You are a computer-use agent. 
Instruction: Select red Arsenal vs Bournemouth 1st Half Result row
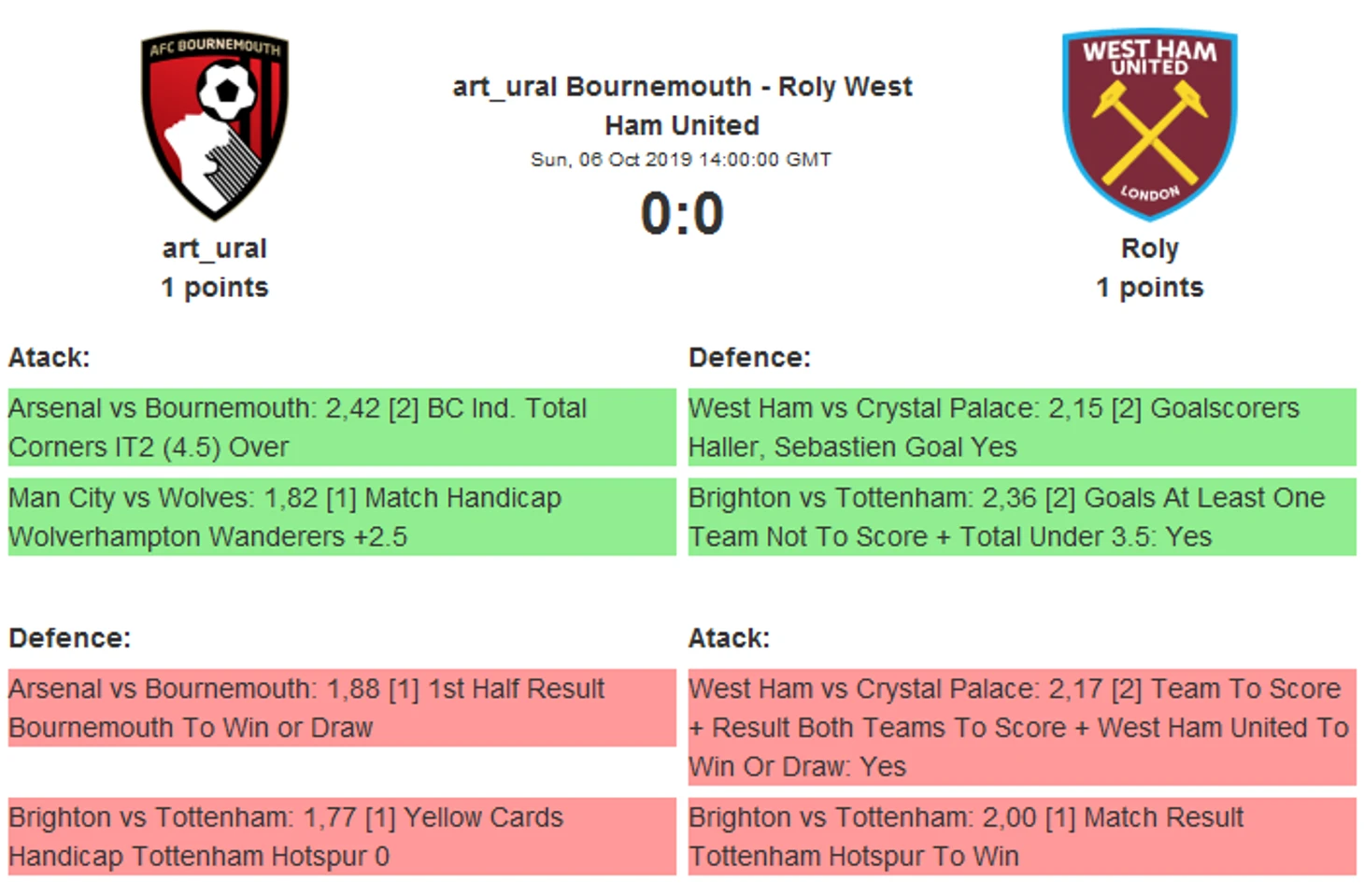pos(341,708)
